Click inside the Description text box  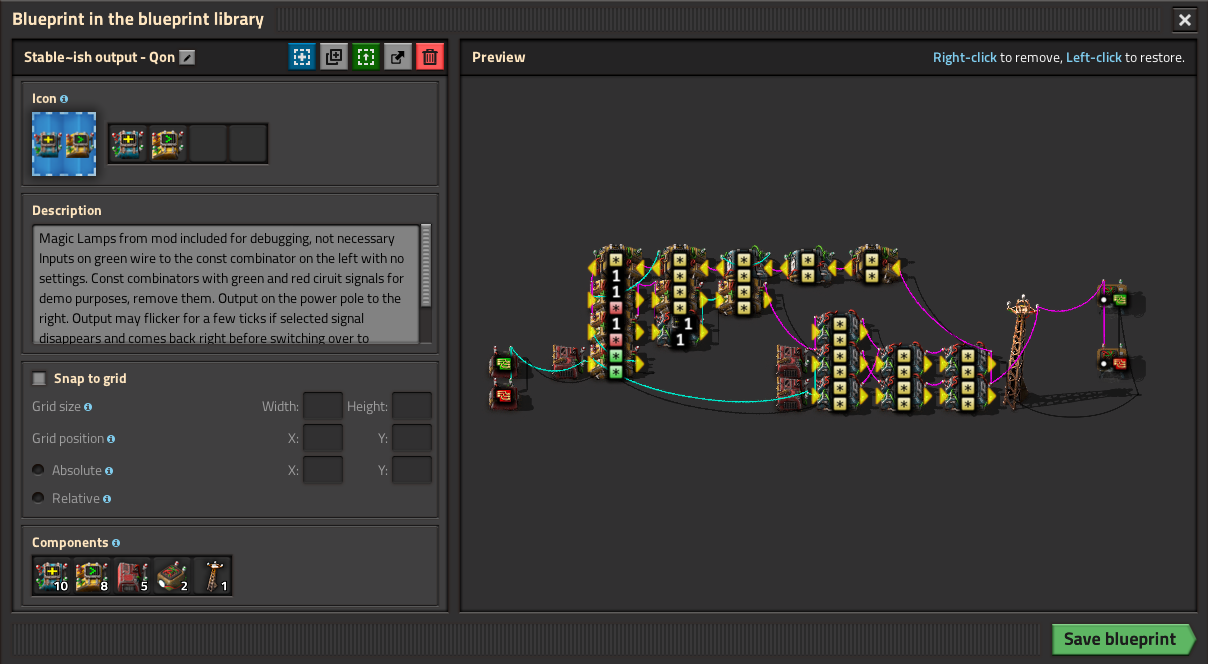click(225, 284)
